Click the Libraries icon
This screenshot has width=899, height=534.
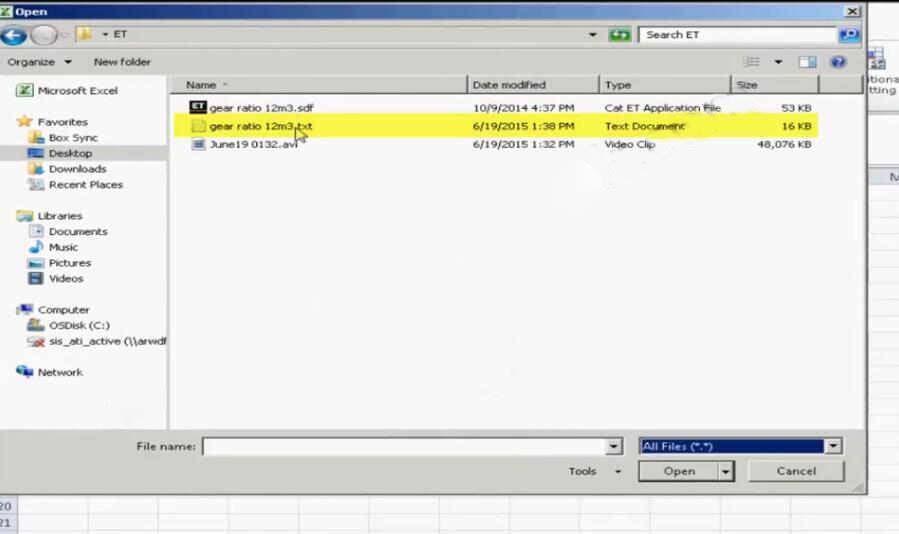coord(25,216)
